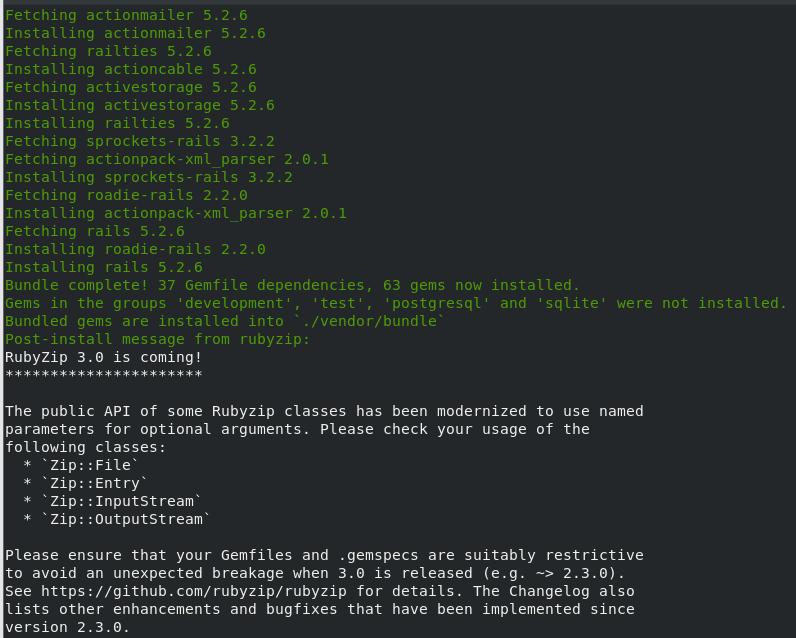Viewport: 796px width, 638px height.
Task: Click the 'RubyZip 3.0 is coming!' line
Action: [104, 357]
